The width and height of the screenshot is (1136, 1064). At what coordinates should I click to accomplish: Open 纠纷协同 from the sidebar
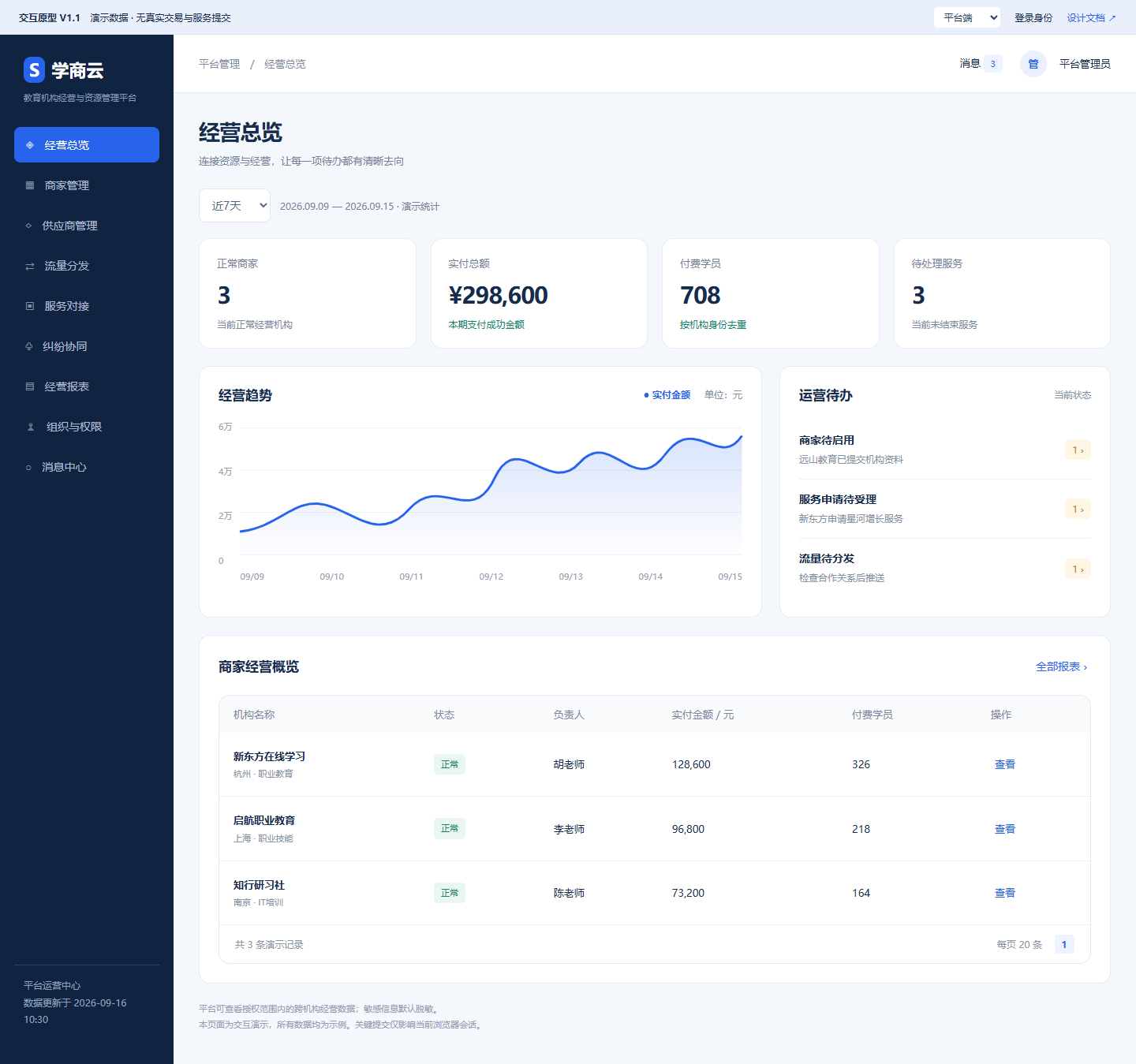point(87,346)
